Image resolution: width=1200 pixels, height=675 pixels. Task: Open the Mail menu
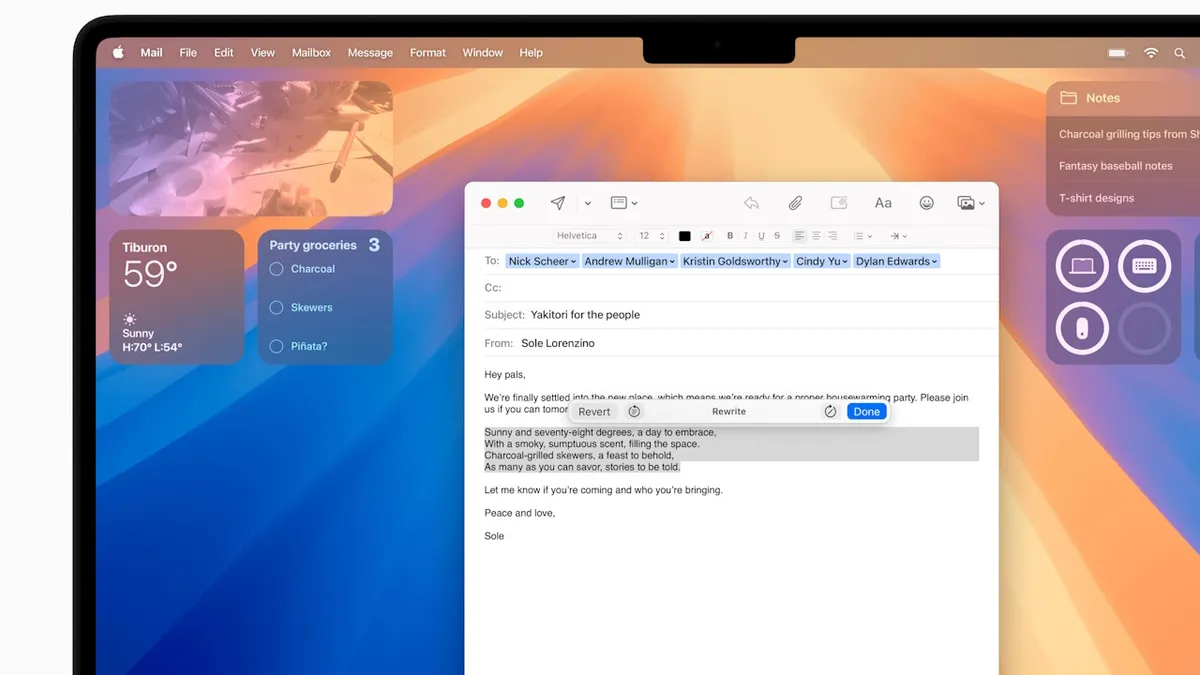tap(152, 53)
